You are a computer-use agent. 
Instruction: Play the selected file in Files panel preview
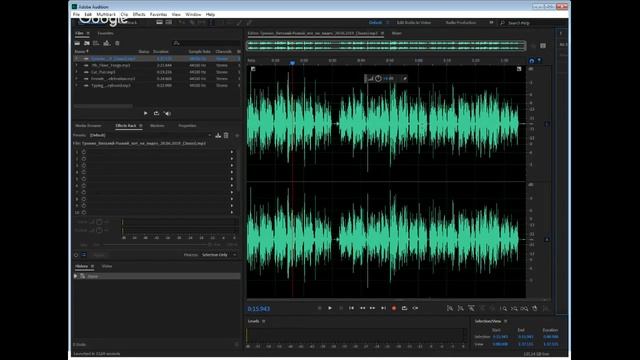146,113
